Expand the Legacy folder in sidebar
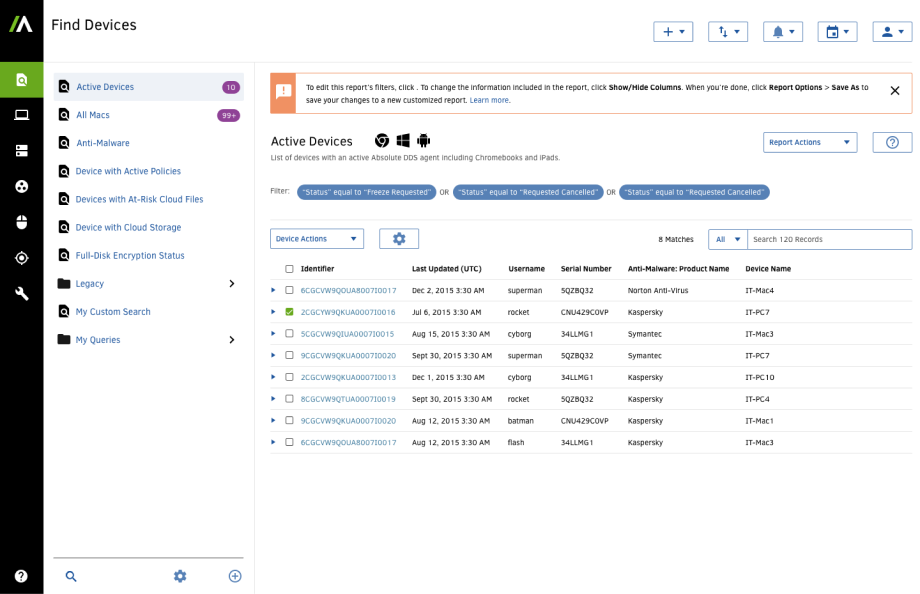The width and height of the screenshot is (920, 594). (x=232, y=284)
